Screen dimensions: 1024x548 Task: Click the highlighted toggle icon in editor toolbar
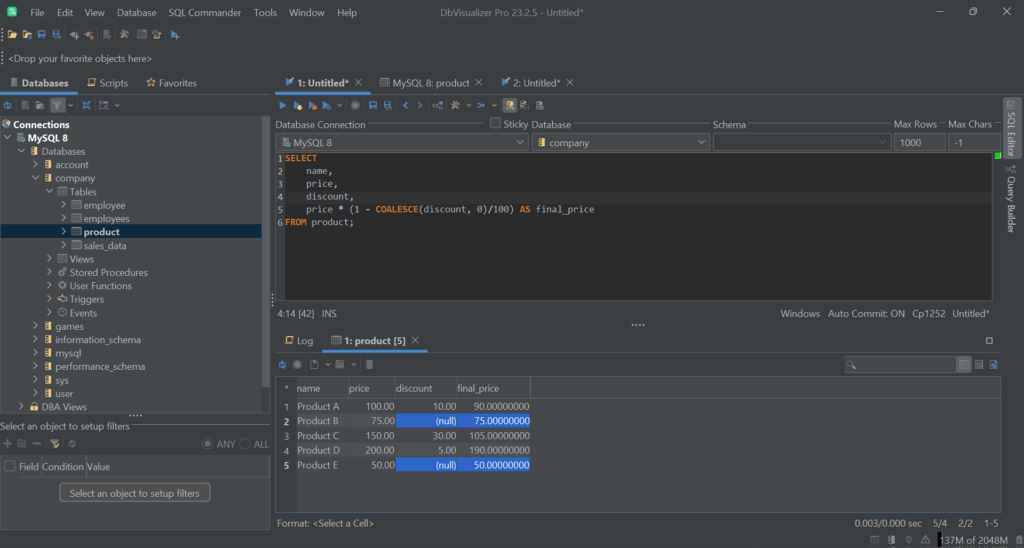(509, 105)
